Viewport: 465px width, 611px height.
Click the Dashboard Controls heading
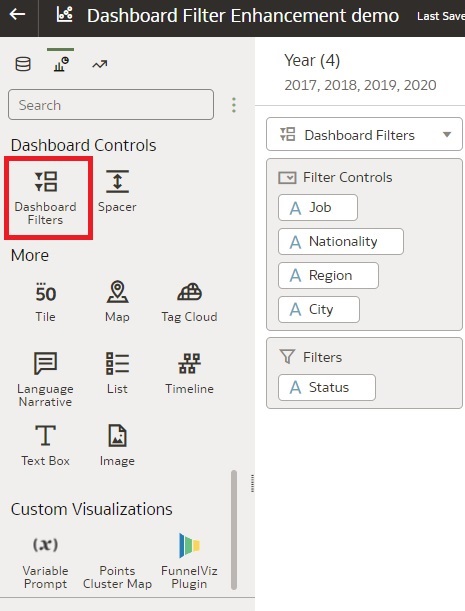(x=83, y=145)
